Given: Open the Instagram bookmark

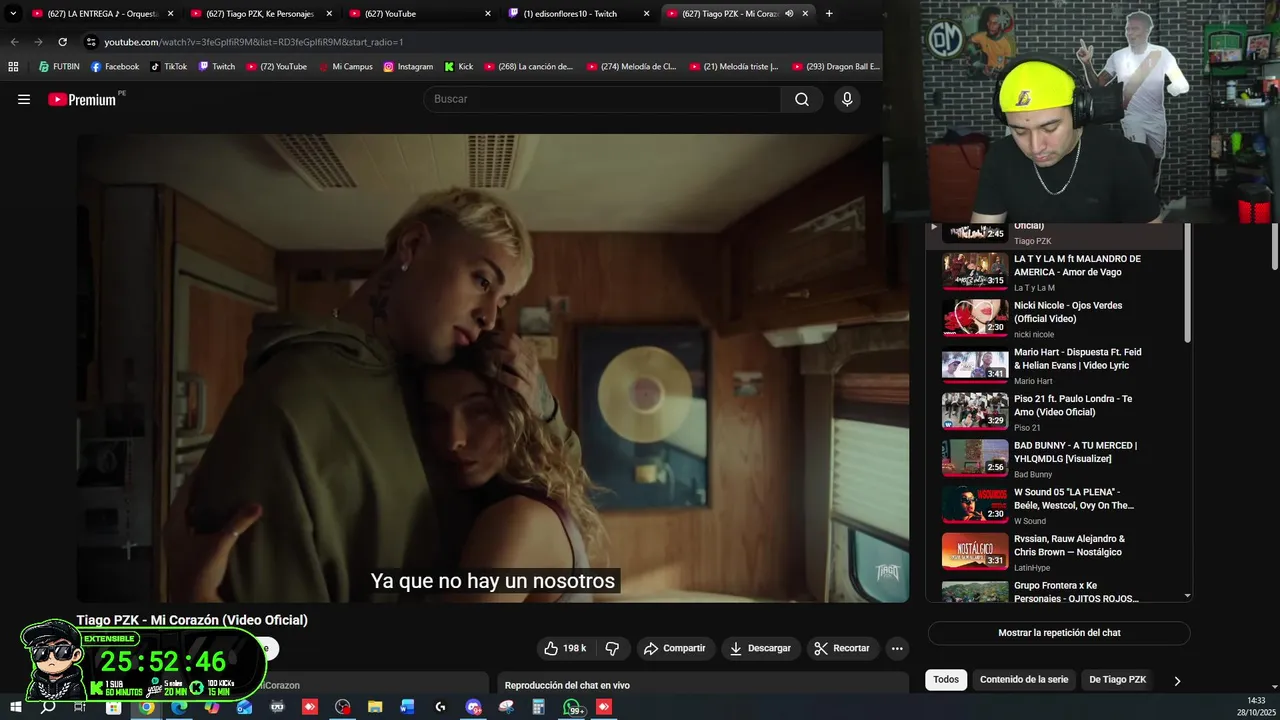Looking at the screenshot, I should click(408, 67).
